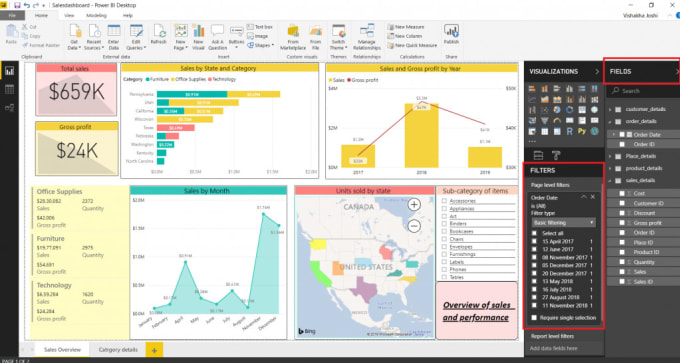
Task: Tick Select all in the Order Date filter
Action: (534, 233)
